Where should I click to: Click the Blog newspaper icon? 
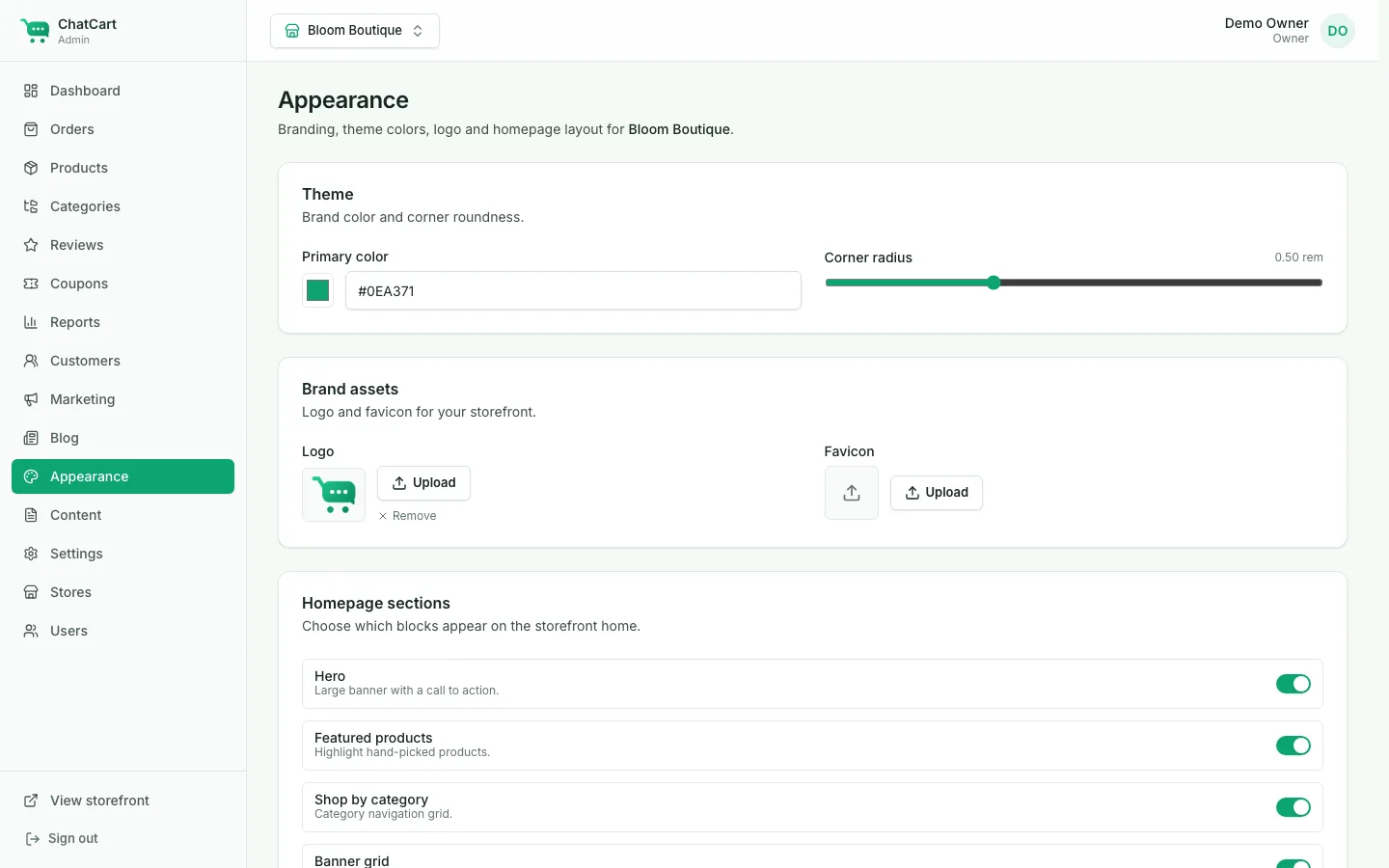tap(31, 438)
